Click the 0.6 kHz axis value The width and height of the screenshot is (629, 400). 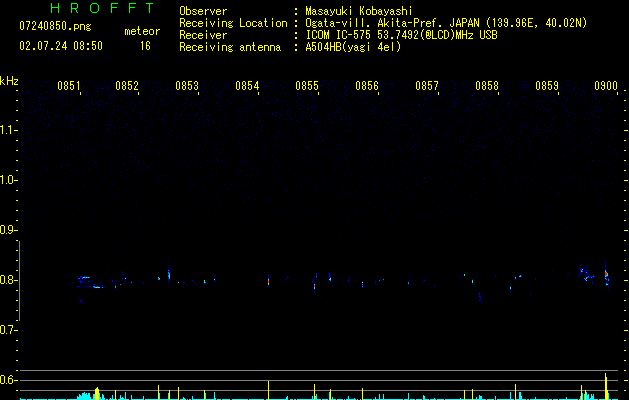click(x=8, y=380)
